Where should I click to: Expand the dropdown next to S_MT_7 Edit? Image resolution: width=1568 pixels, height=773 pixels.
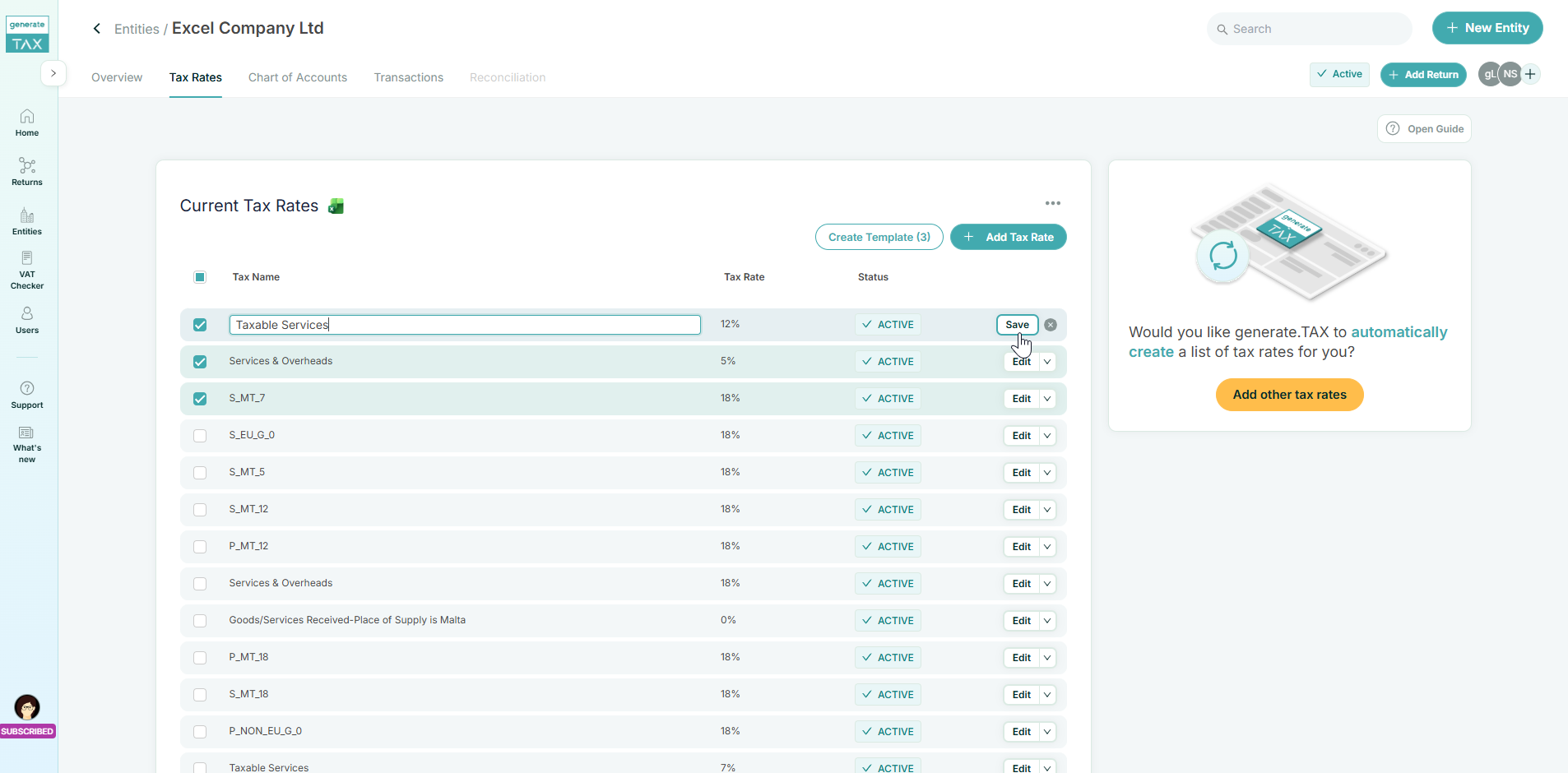pos(1047,399)
